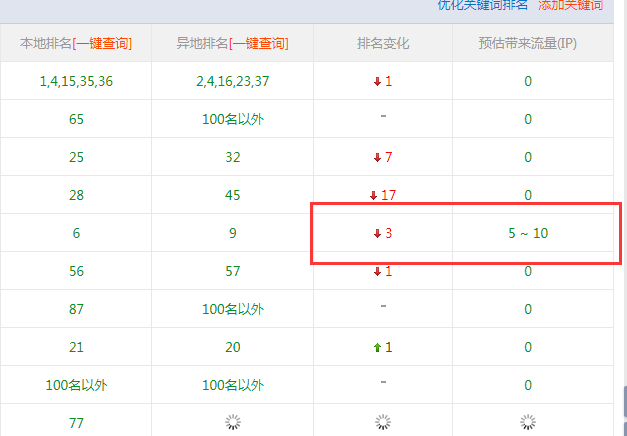Select local rank cell 1,4,15,35,36
The width and height of the screenshot is (627, 436).
[x=76, y=82]
